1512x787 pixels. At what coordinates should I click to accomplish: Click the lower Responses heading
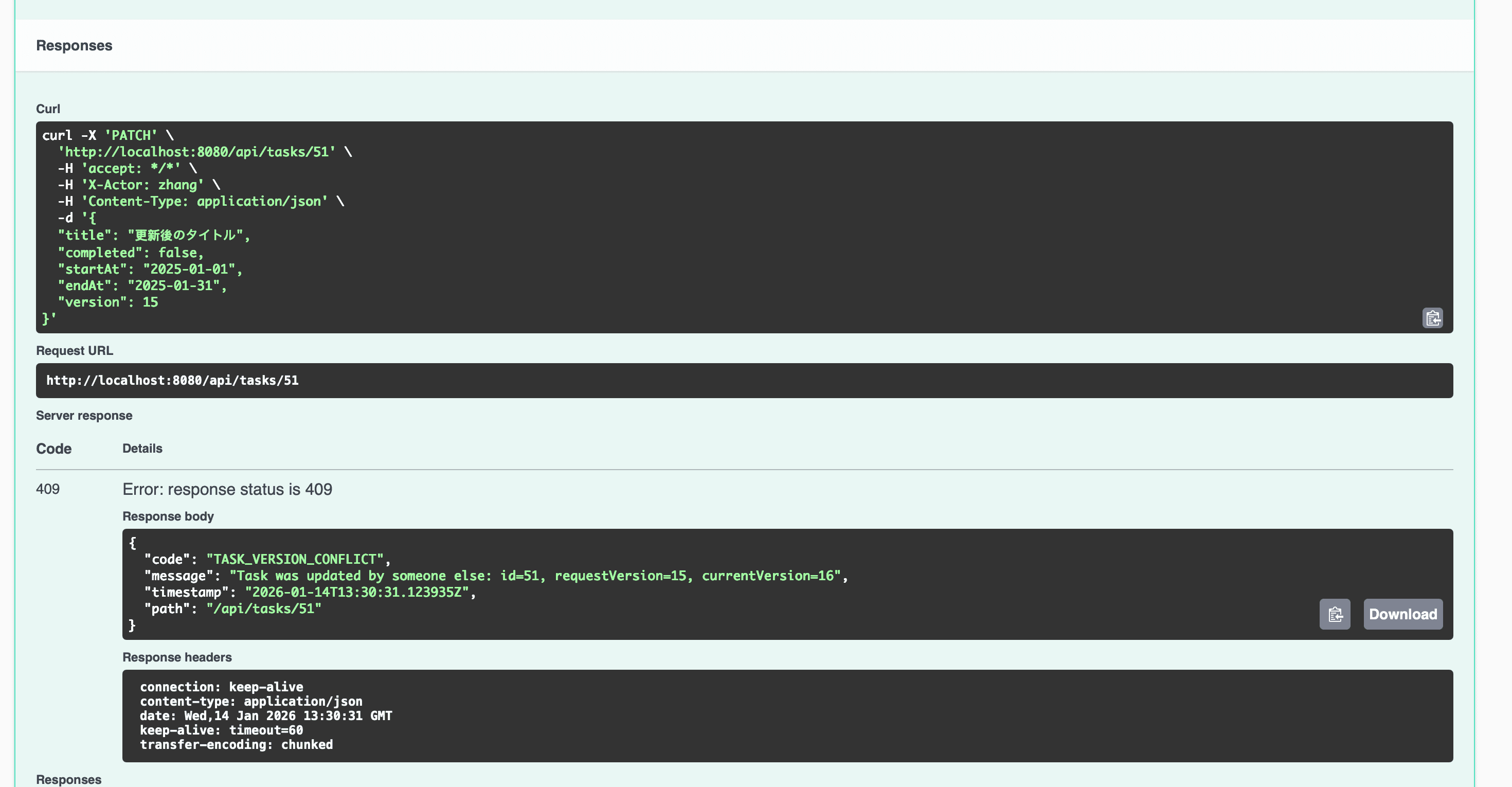point(69,779)
